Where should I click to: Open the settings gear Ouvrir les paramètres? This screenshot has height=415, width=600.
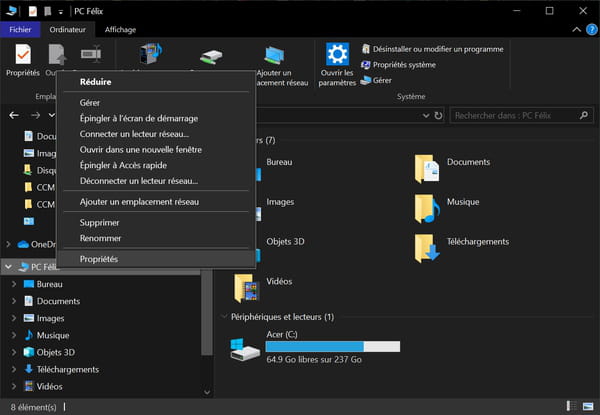337,54
